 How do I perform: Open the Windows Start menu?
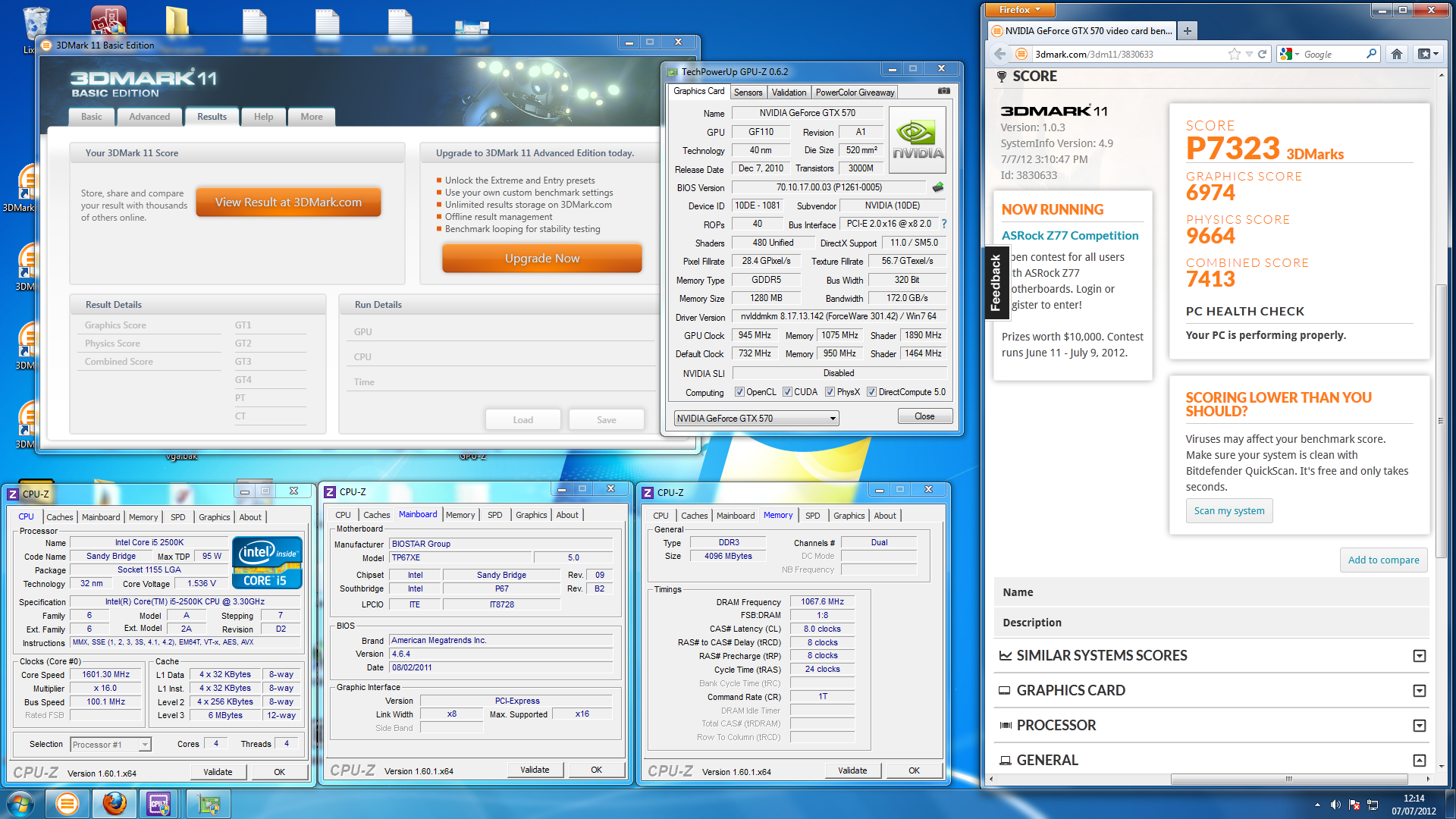click(x=20, y=803)
